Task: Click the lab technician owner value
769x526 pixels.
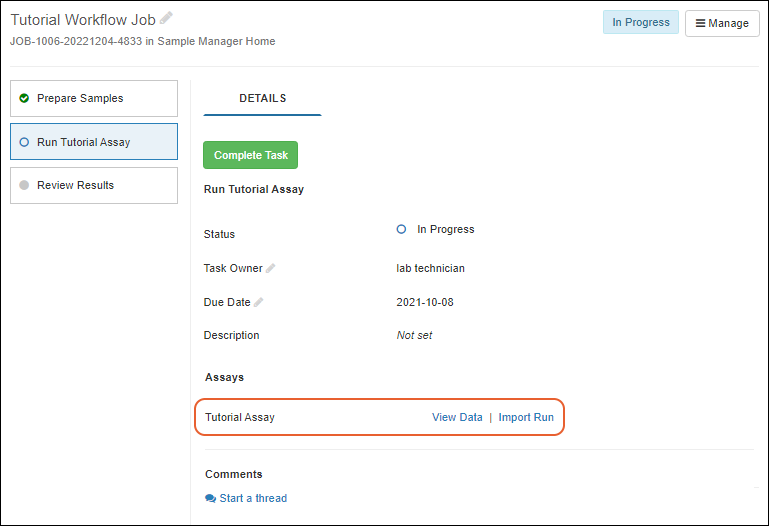Action: 430,268
